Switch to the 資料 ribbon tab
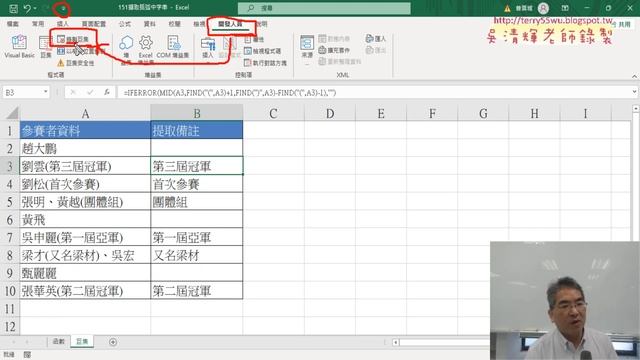This screenshot has height=360, width=640. point(150,24)
